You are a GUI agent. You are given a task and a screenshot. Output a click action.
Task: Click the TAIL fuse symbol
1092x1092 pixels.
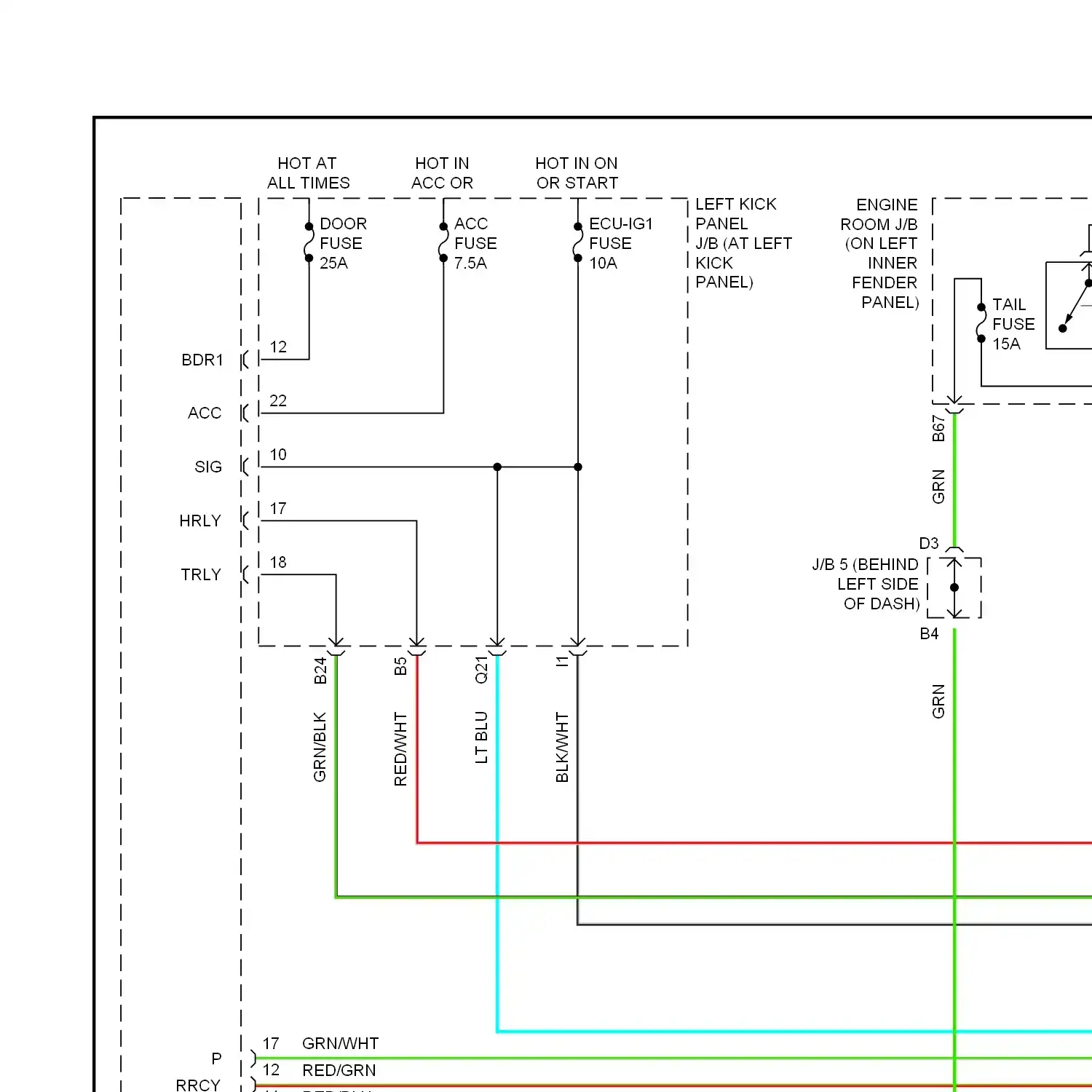pyautogui.click(x=981, y=323)
